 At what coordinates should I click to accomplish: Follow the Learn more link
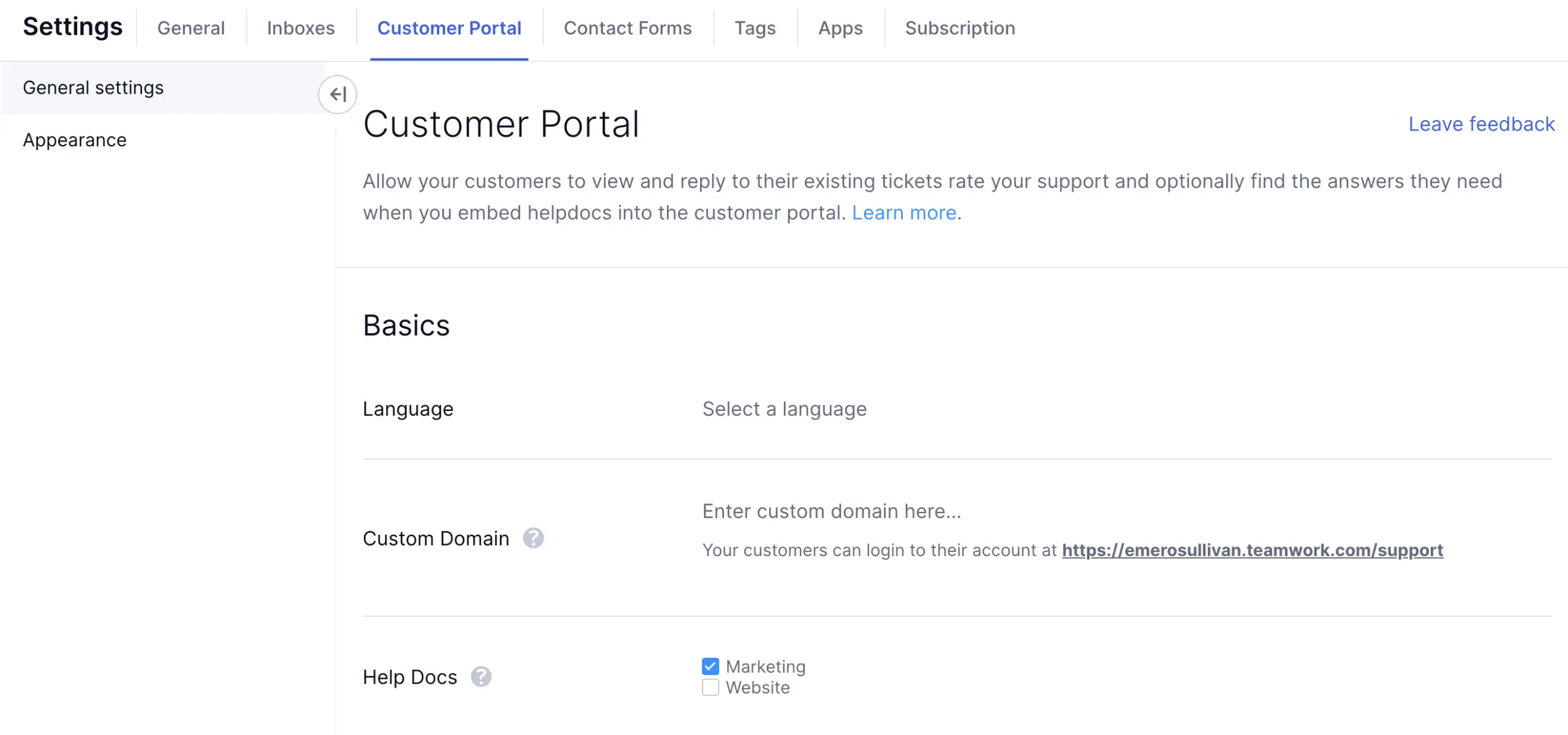903,213
